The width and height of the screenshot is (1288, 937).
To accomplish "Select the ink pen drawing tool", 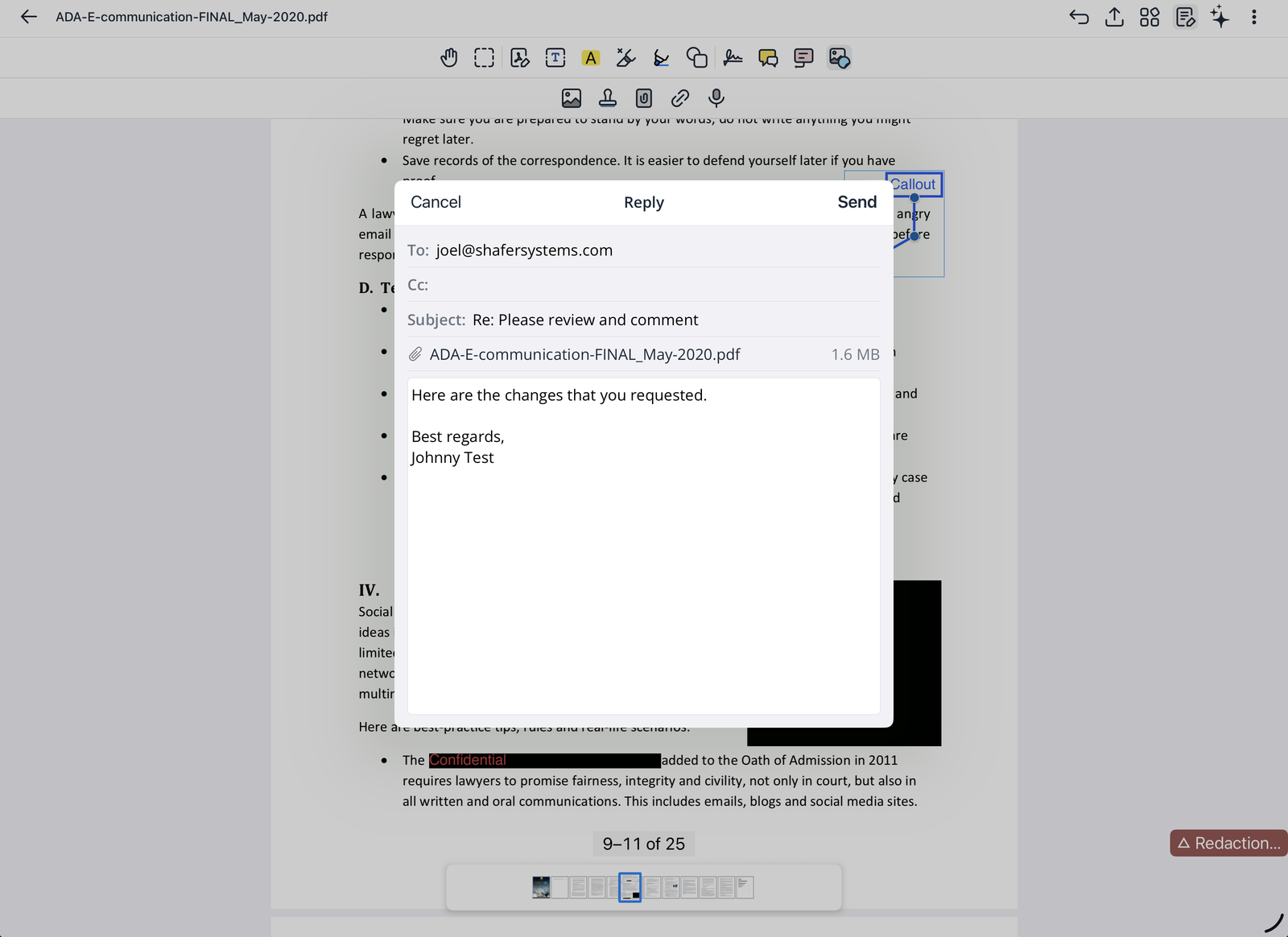I will [661, 58].
